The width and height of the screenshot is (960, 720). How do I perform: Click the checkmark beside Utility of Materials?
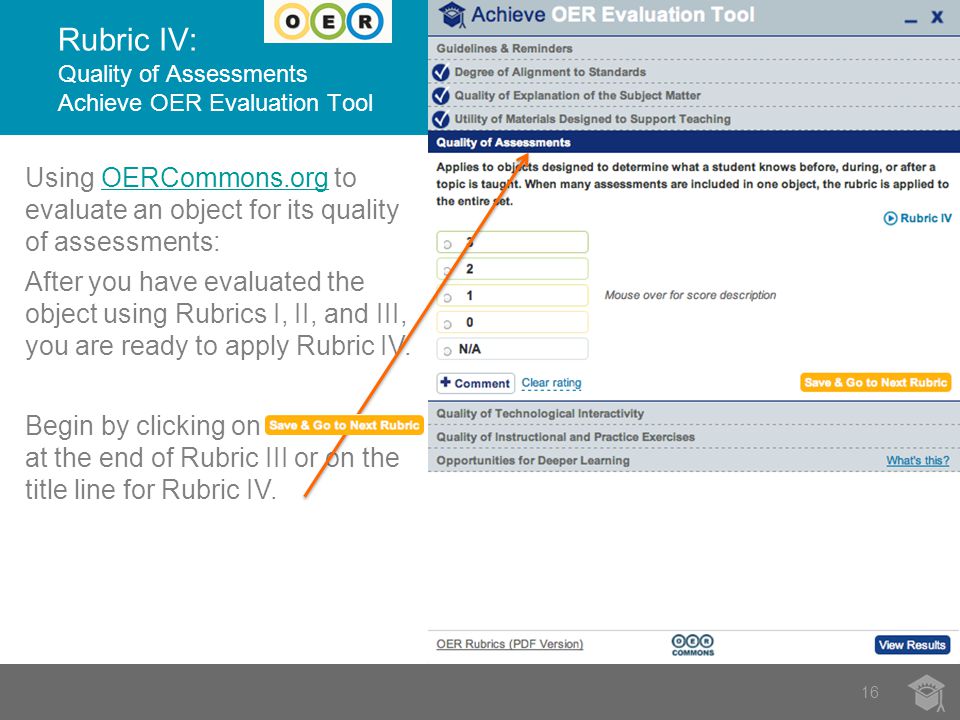point(441,119)
